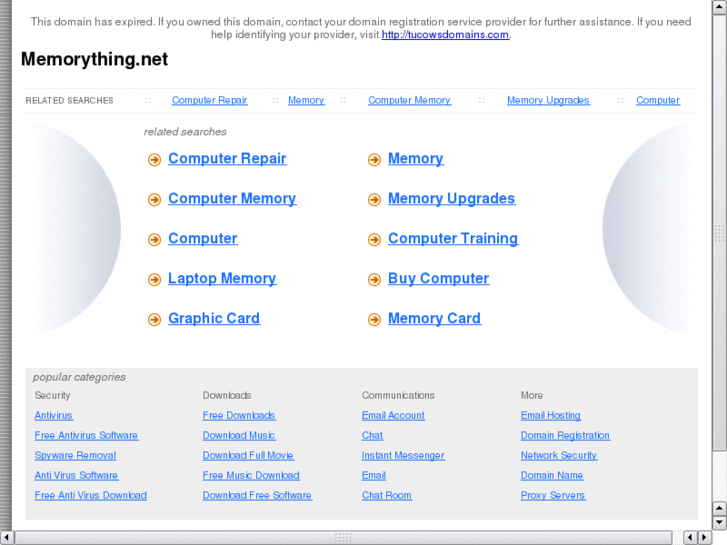727x545 pixels.
Task: Open the Email Hosting link
Action: pyautogui.click(x=551, y=416)
